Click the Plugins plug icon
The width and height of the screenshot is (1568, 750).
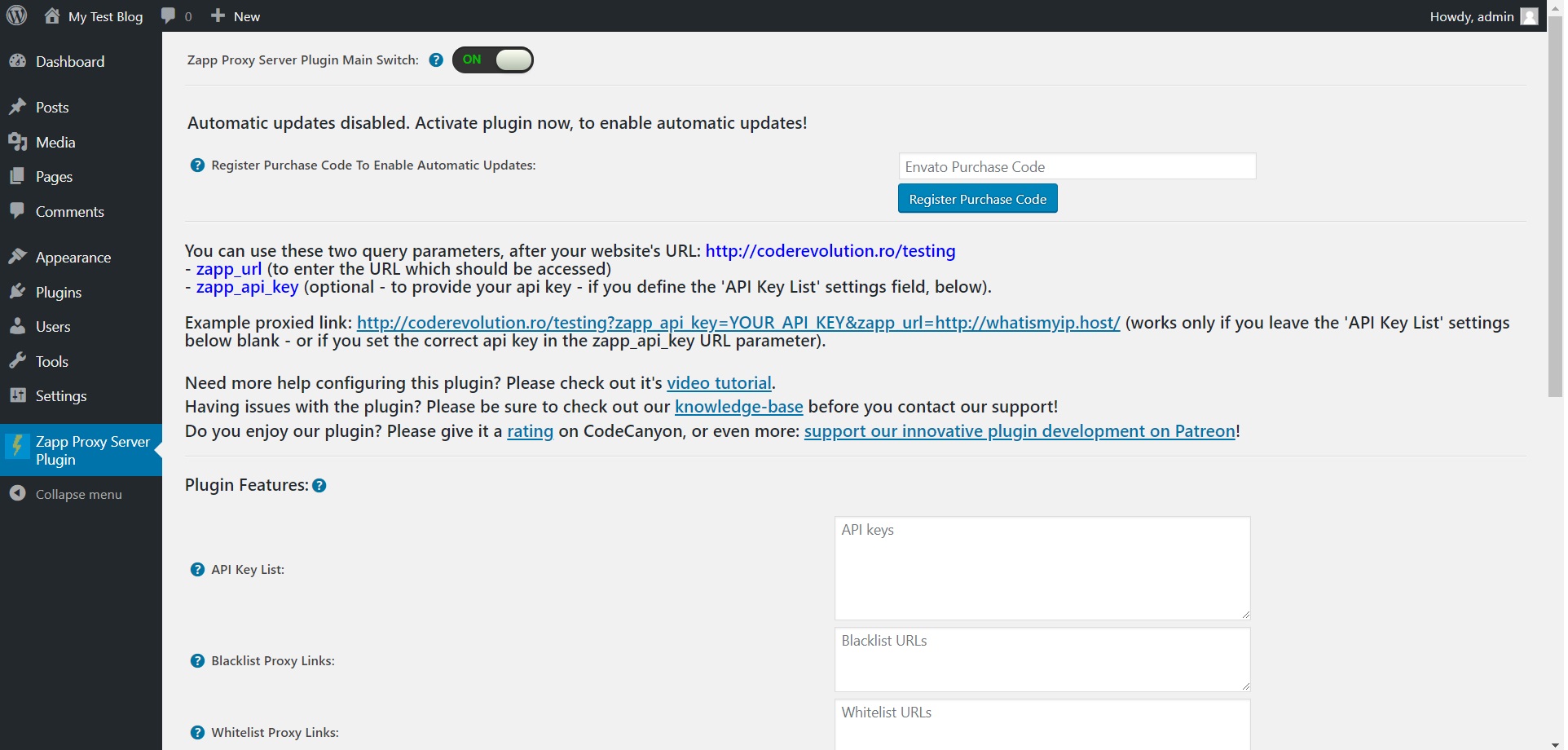tap(17, 292)
